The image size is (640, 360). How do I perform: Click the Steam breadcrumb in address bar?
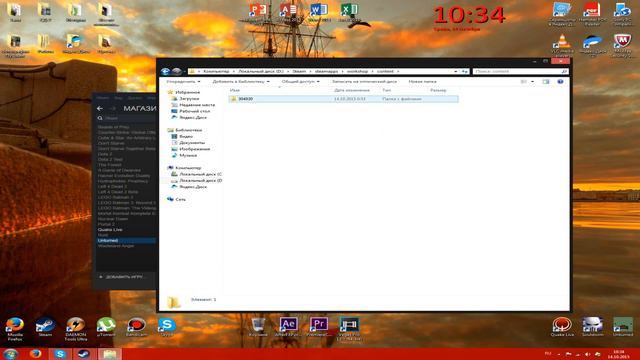(x=299, y=71)
